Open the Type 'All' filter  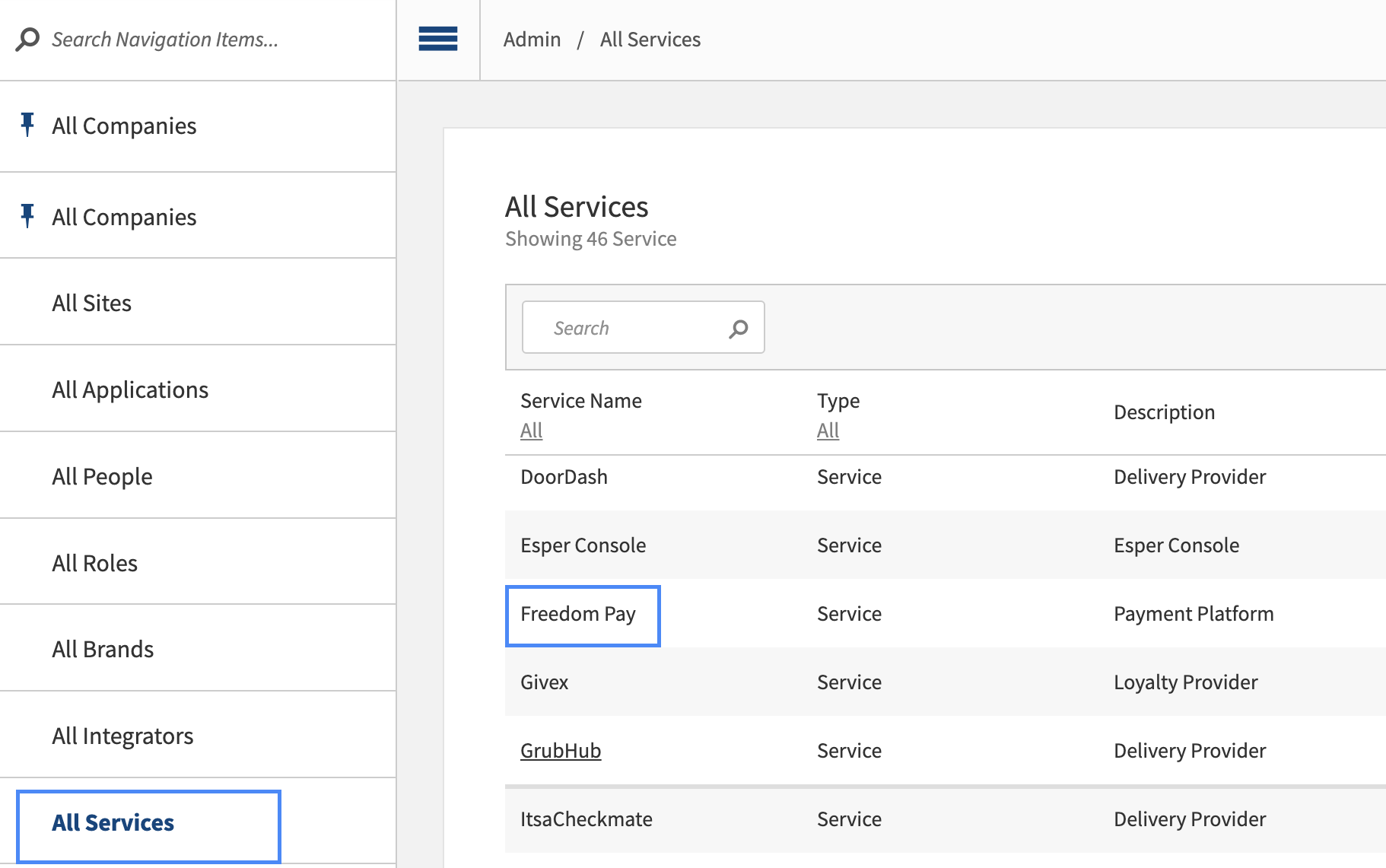828,430
